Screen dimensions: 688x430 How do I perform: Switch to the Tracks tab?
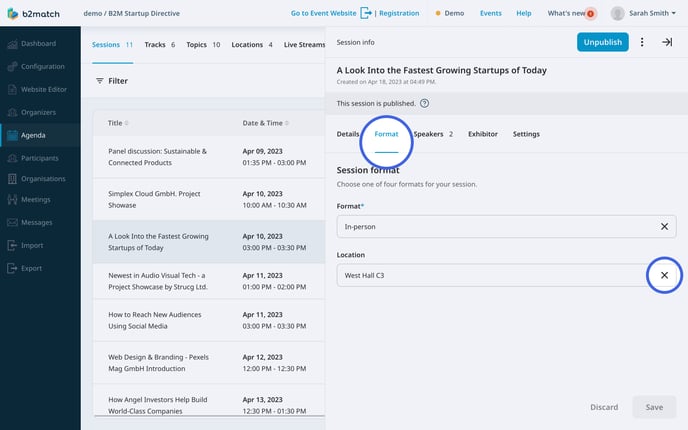pos(160,45)
